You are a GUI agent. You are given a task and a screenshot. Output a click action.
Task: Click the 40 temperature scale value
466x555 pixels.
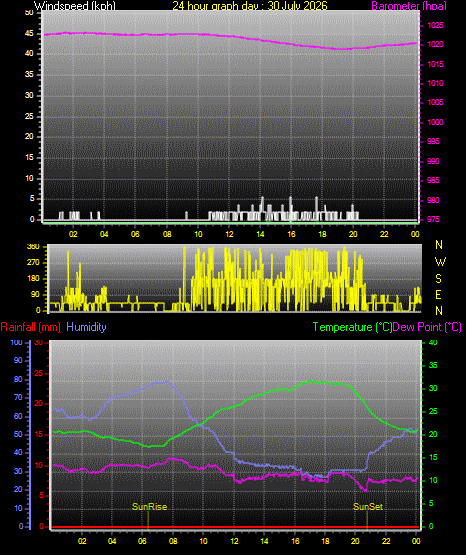pos(433,342)
